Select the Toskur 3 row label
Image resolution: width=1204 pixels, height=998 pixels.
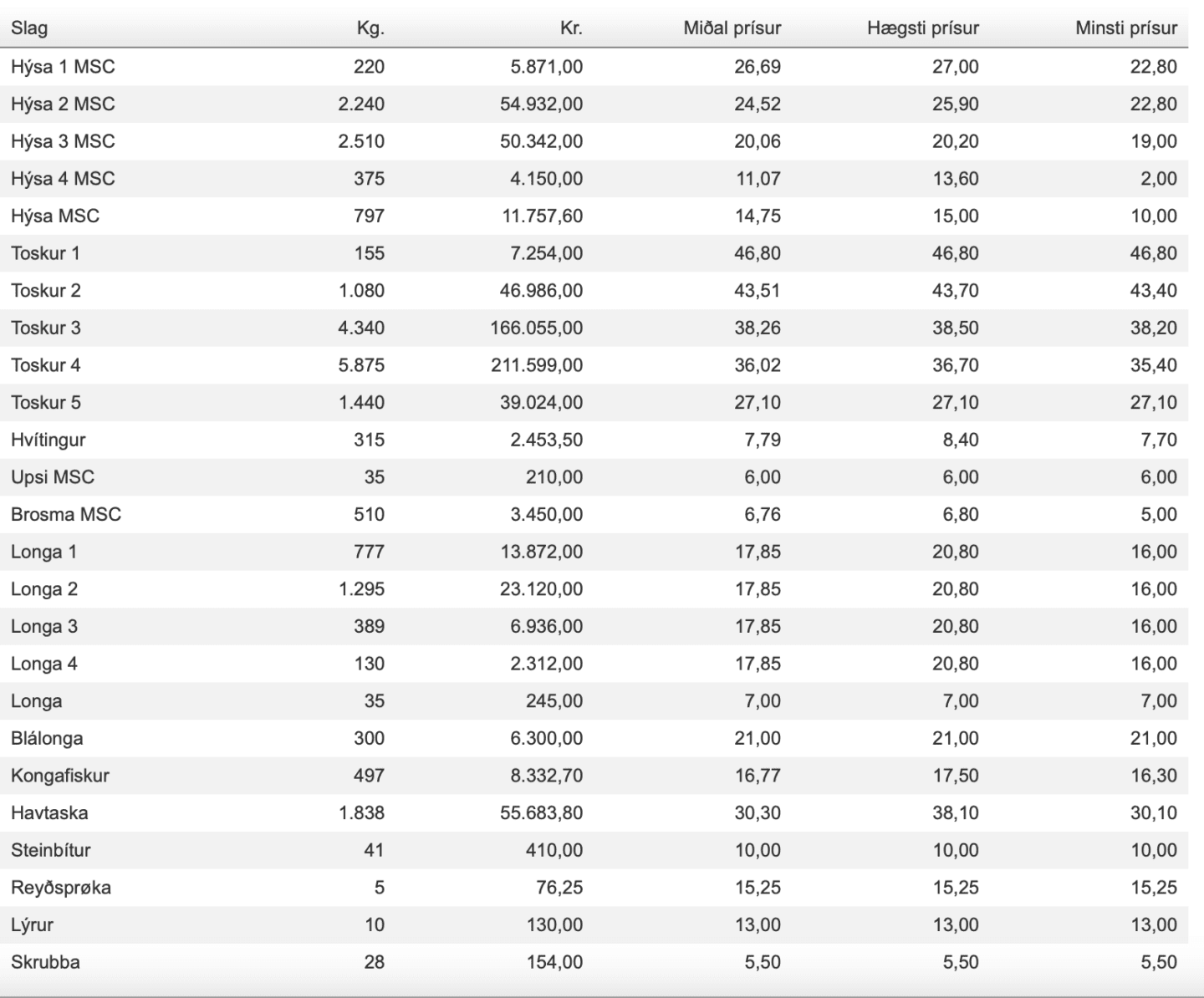pos(46,328)
